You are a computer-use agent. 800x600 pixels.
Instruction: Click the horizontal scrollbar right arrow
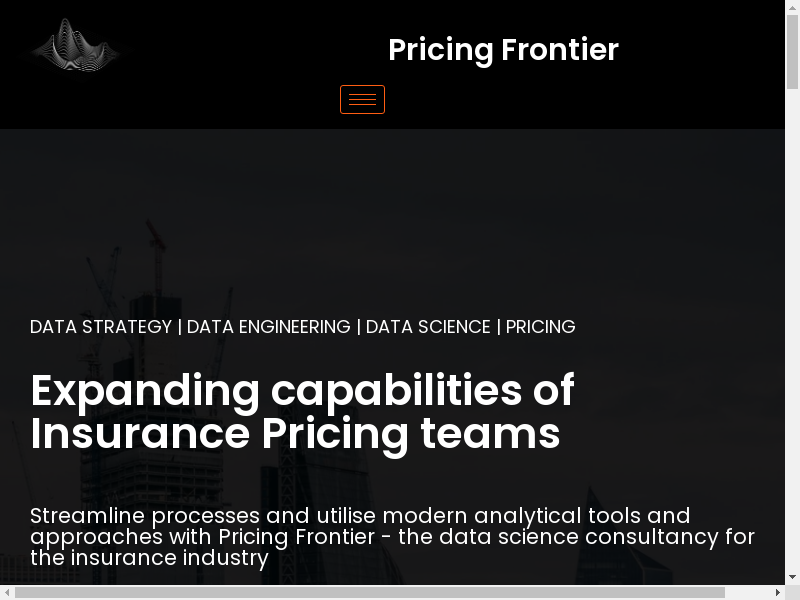(777, 593)
